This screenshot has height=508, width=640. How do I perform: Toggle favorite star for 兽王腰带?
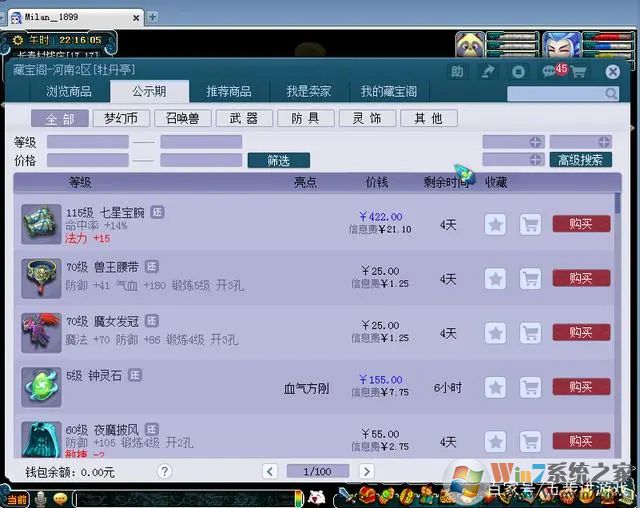495,278
